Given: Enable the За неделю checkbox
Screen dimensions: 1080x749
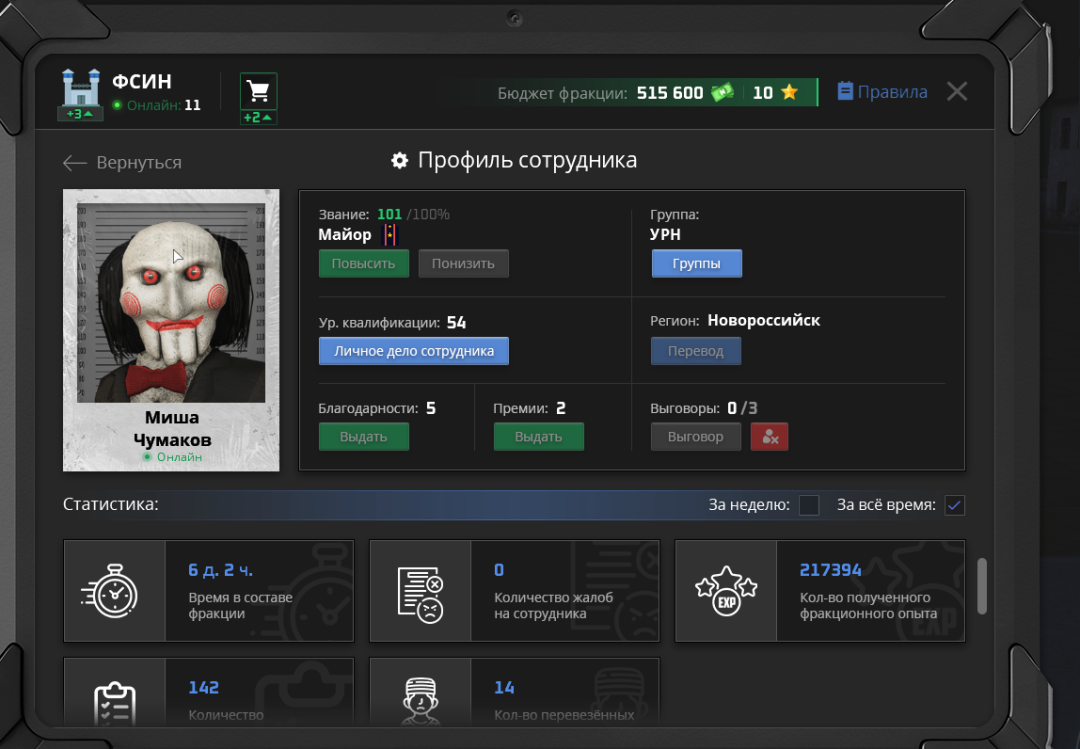Looking at the screenshot, I should click(809, 505).
